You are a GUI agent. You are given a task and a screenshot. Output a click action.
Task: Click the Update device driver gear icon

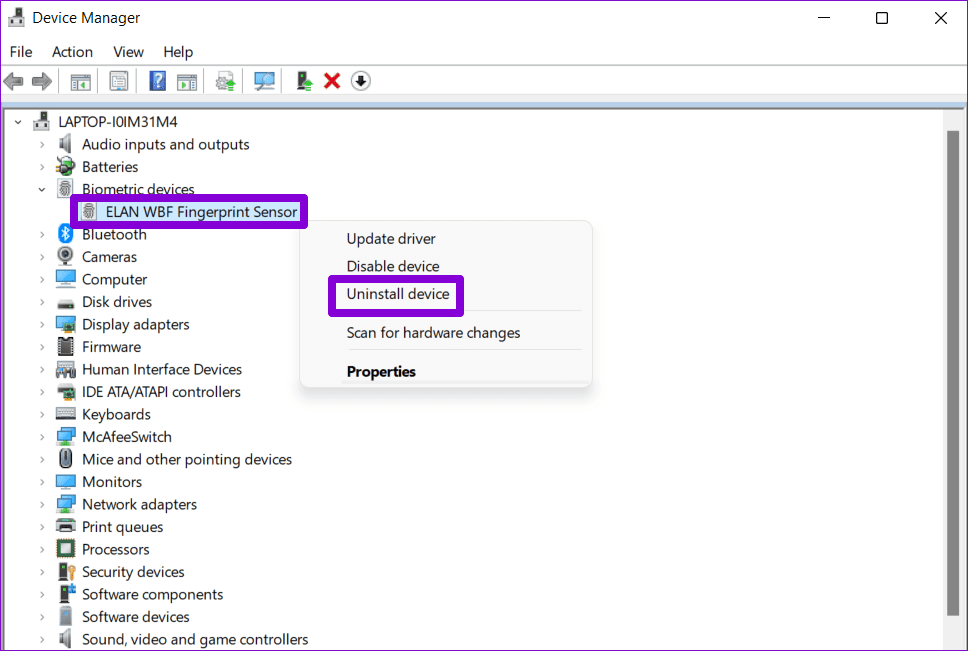pos(225,81)
